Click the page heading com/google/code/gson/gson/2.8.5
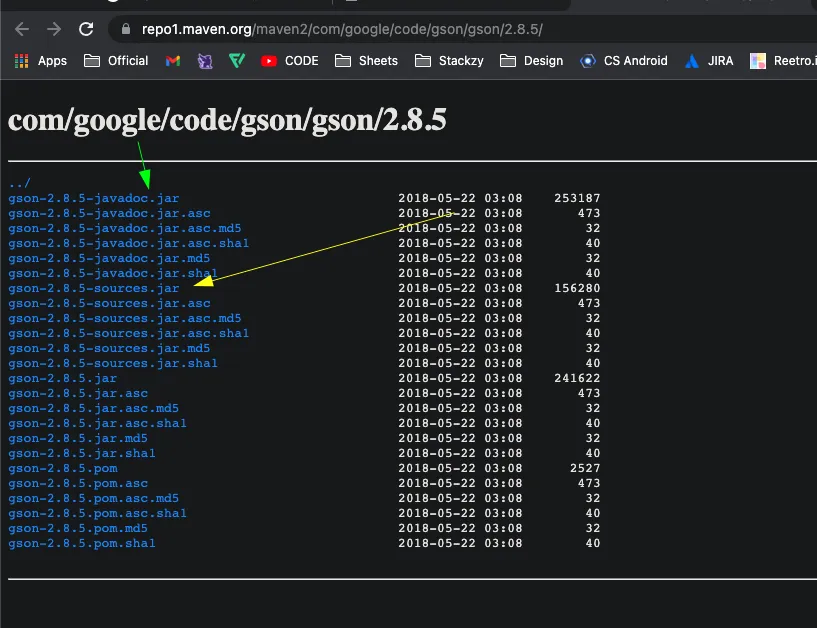 coord(227,121)
